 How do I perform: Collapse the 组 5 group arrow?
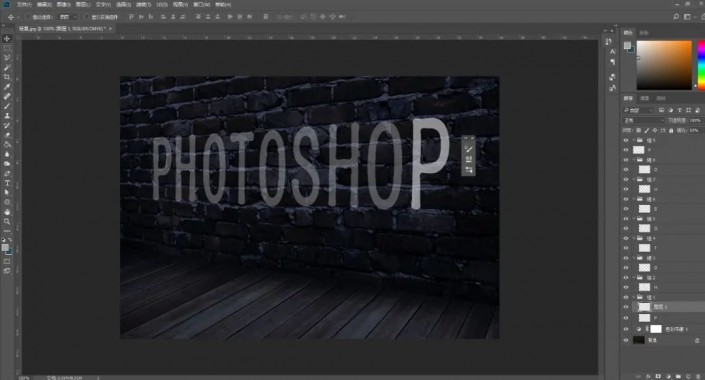(x=634, y=219)
